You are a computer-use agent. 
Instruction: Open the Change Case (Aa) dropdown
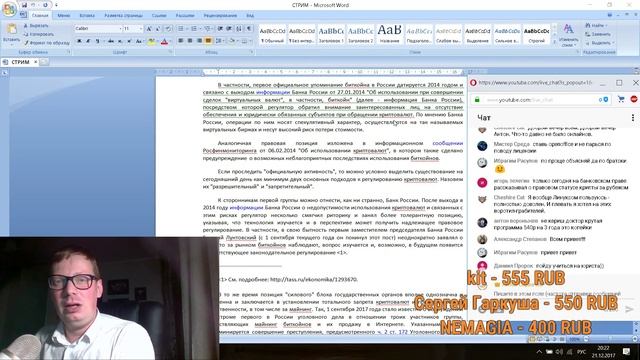pos(139,41)
